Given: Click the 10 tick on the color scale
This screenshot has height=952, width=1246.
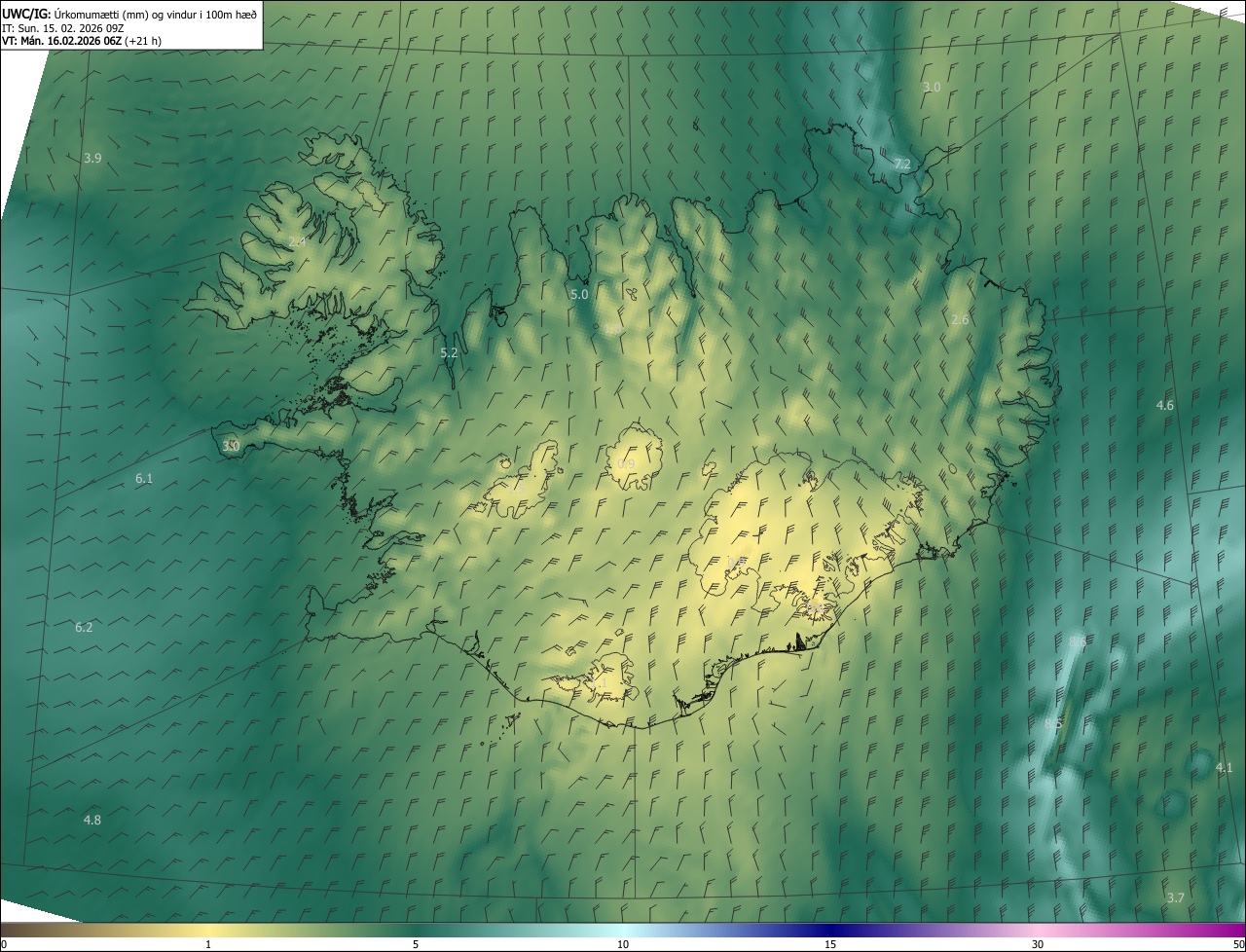Looking at the screenshot, I should 623,944.
